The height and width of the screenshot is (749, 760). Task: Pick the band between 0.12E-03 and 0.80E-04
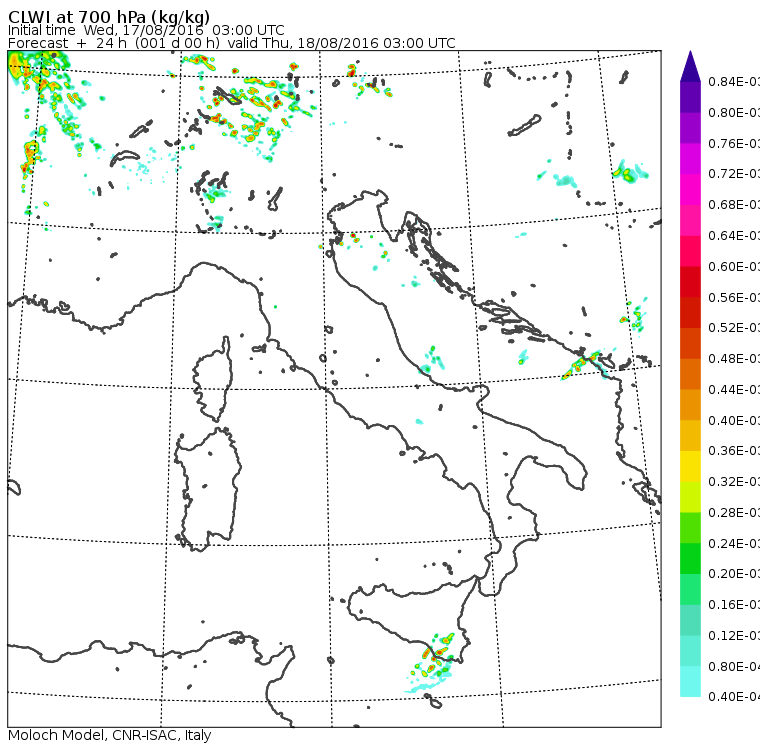pos(690,651)
